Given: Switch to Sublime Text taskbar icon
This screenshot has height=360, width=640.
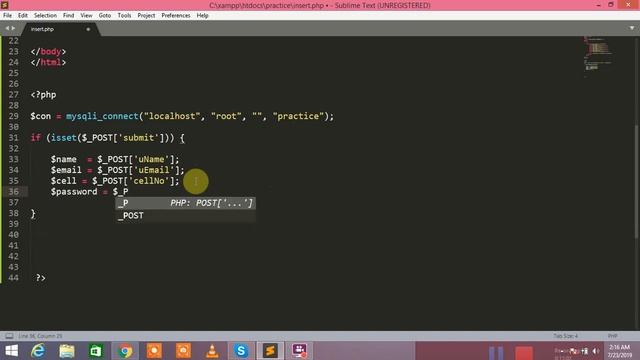Looking at the screenshot, I should (x=270, y=351).
